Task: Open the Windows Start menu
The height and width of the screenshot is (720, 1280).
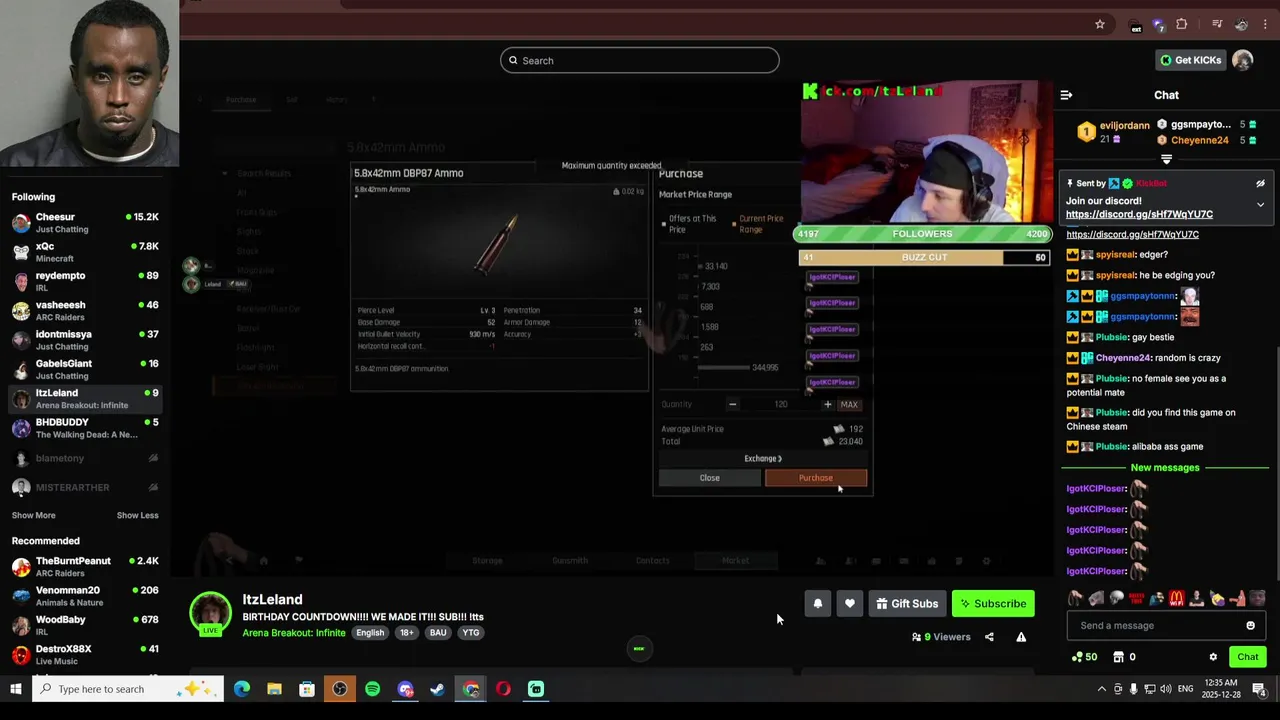Action: (16, 689)
